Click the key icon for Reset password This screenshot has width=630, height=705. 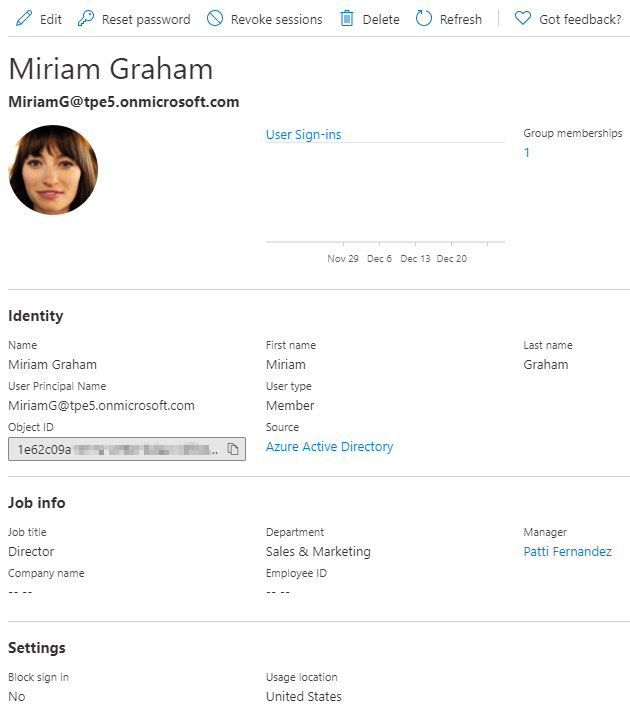point(86,19)
